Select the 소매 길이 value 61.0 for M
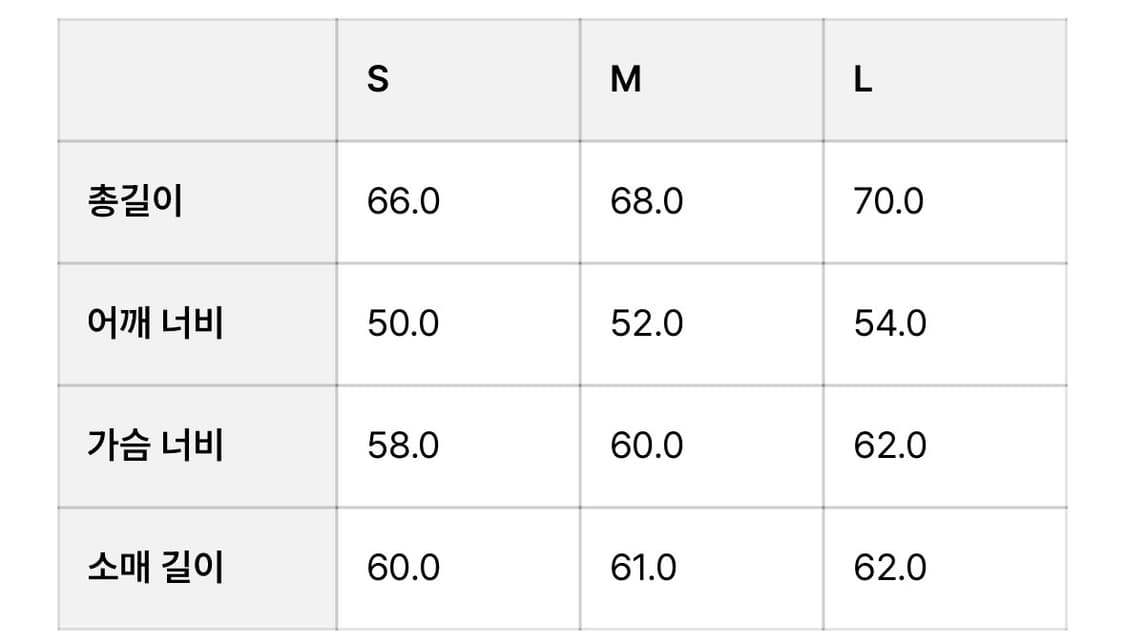1125x642 pixels. click(x=643, y=568)
